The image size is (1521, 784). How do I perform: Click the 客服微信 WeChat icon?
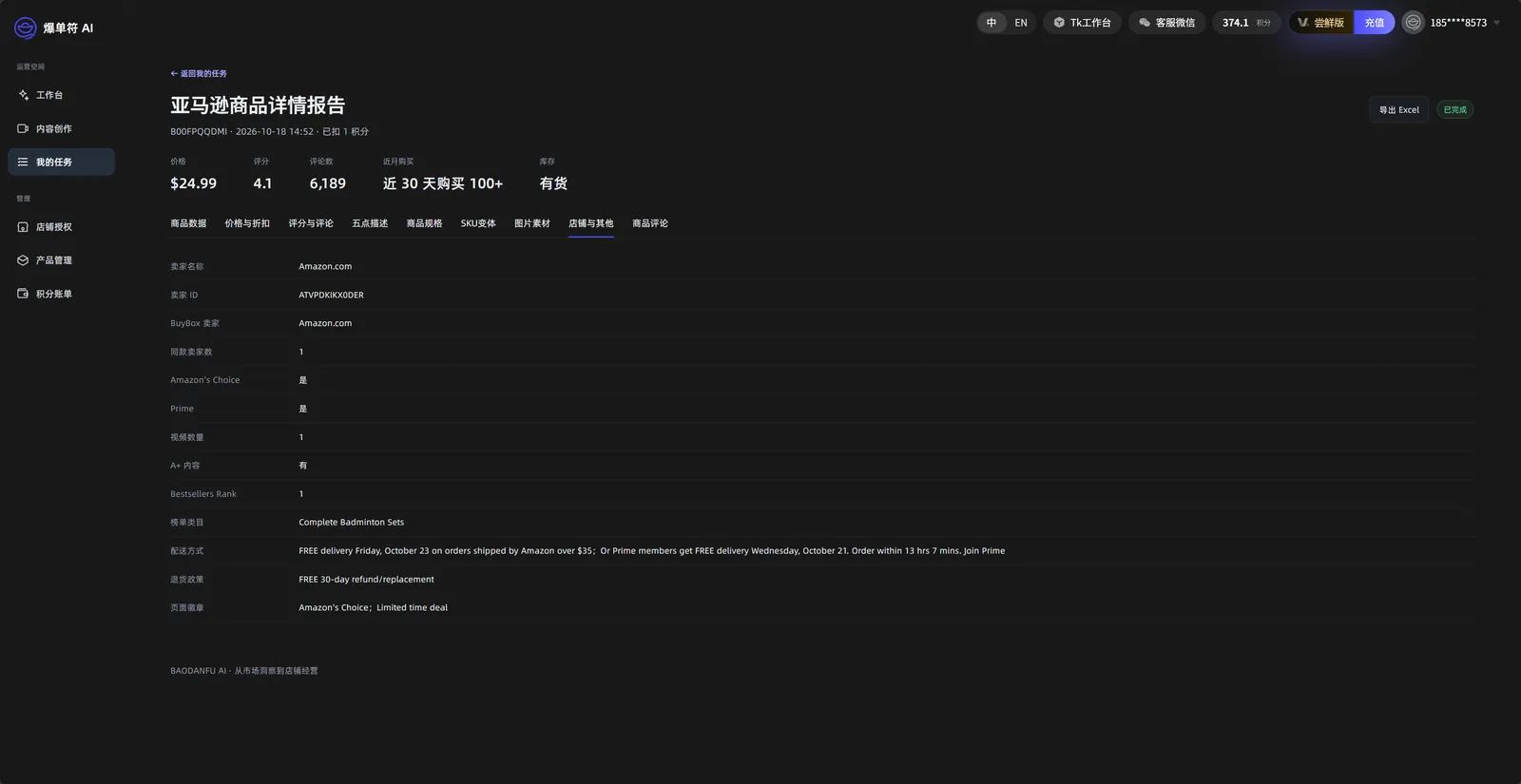coord(1145,23)
